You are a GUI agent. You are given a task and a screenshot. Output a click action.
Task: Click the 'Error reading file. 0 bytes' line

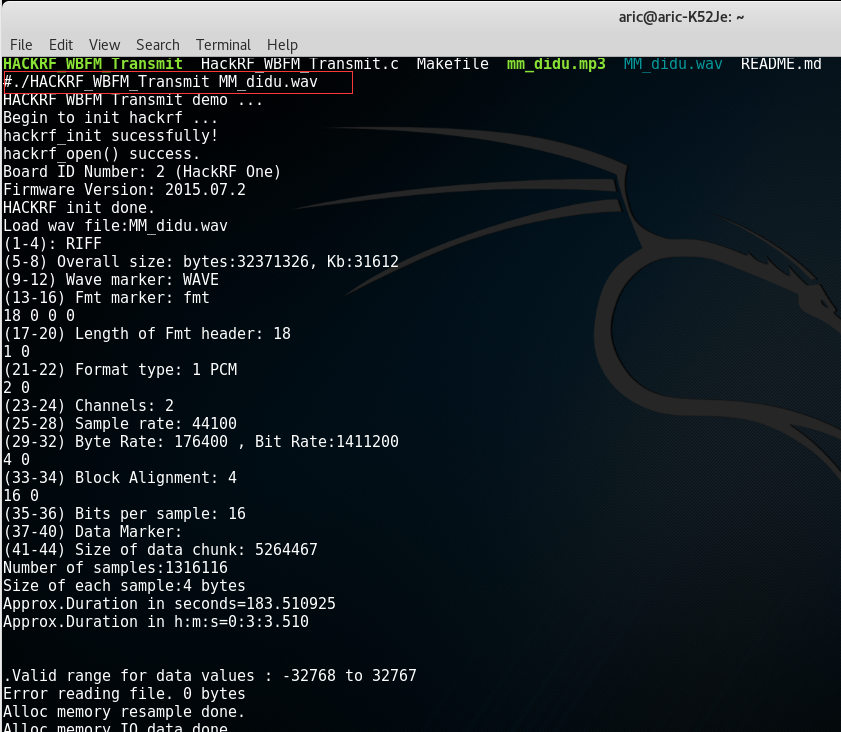coord(124,693)
